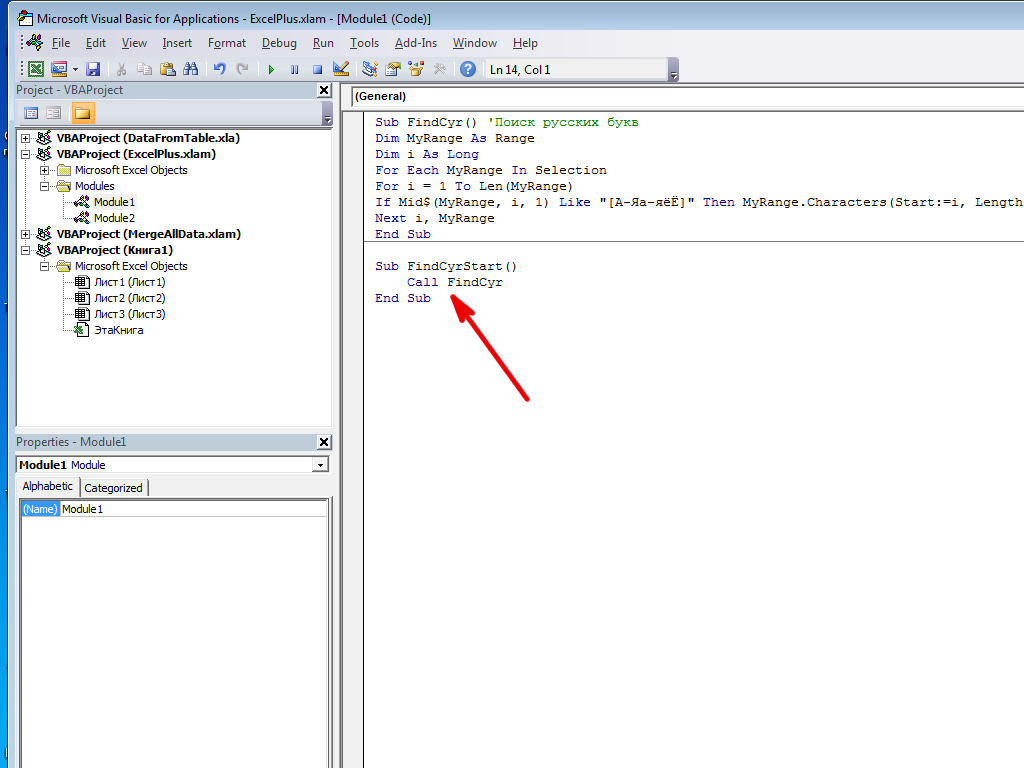Click the Insert UserForm toolbar icon
The width and height of the screenshot is (1024, 768).
(59, 69)
